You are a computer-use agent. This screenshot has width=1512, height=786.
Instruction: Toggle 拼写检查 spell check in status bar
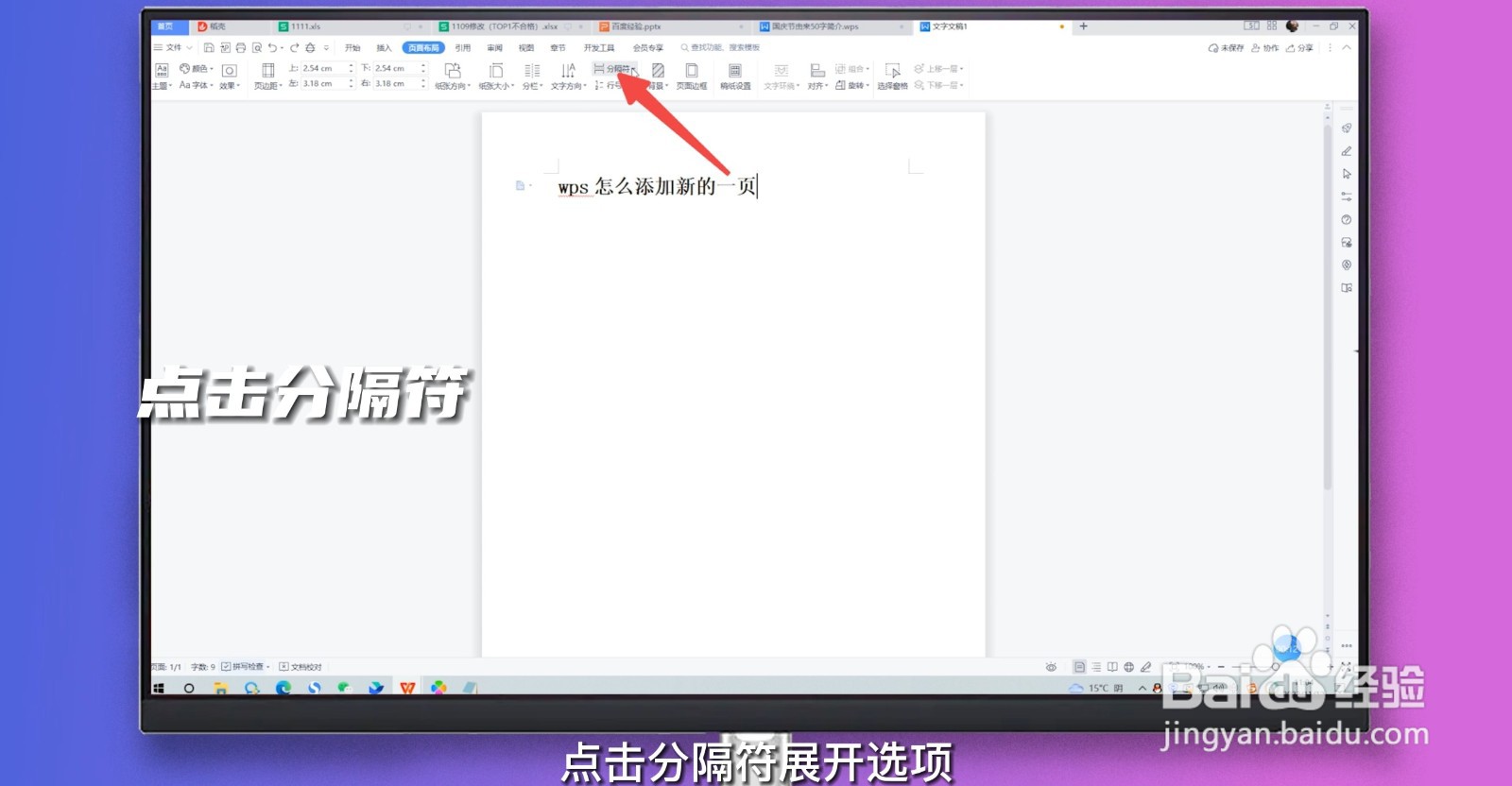(x=245, y=667)
